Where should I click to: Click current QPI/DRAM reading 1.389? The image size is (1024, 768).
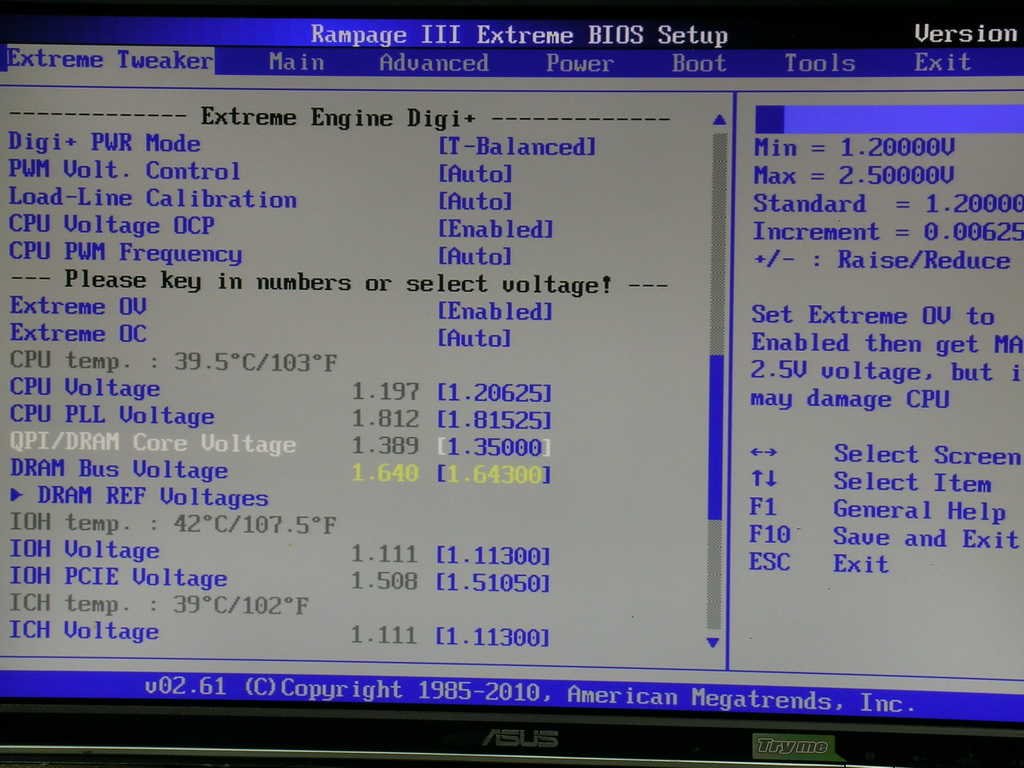click(385, 446)
